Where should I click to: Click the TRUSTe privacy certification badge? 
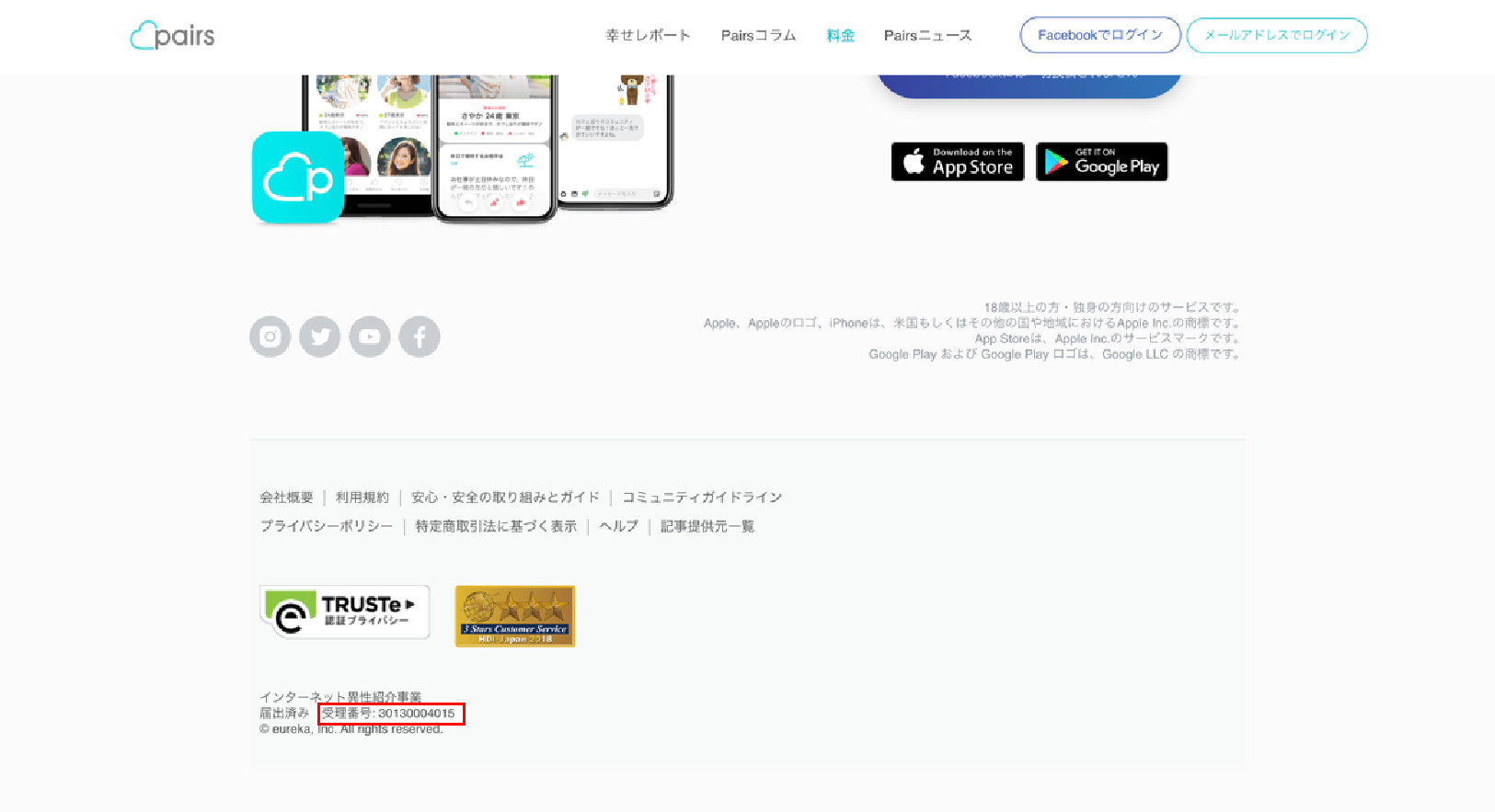tap(345, 612)
